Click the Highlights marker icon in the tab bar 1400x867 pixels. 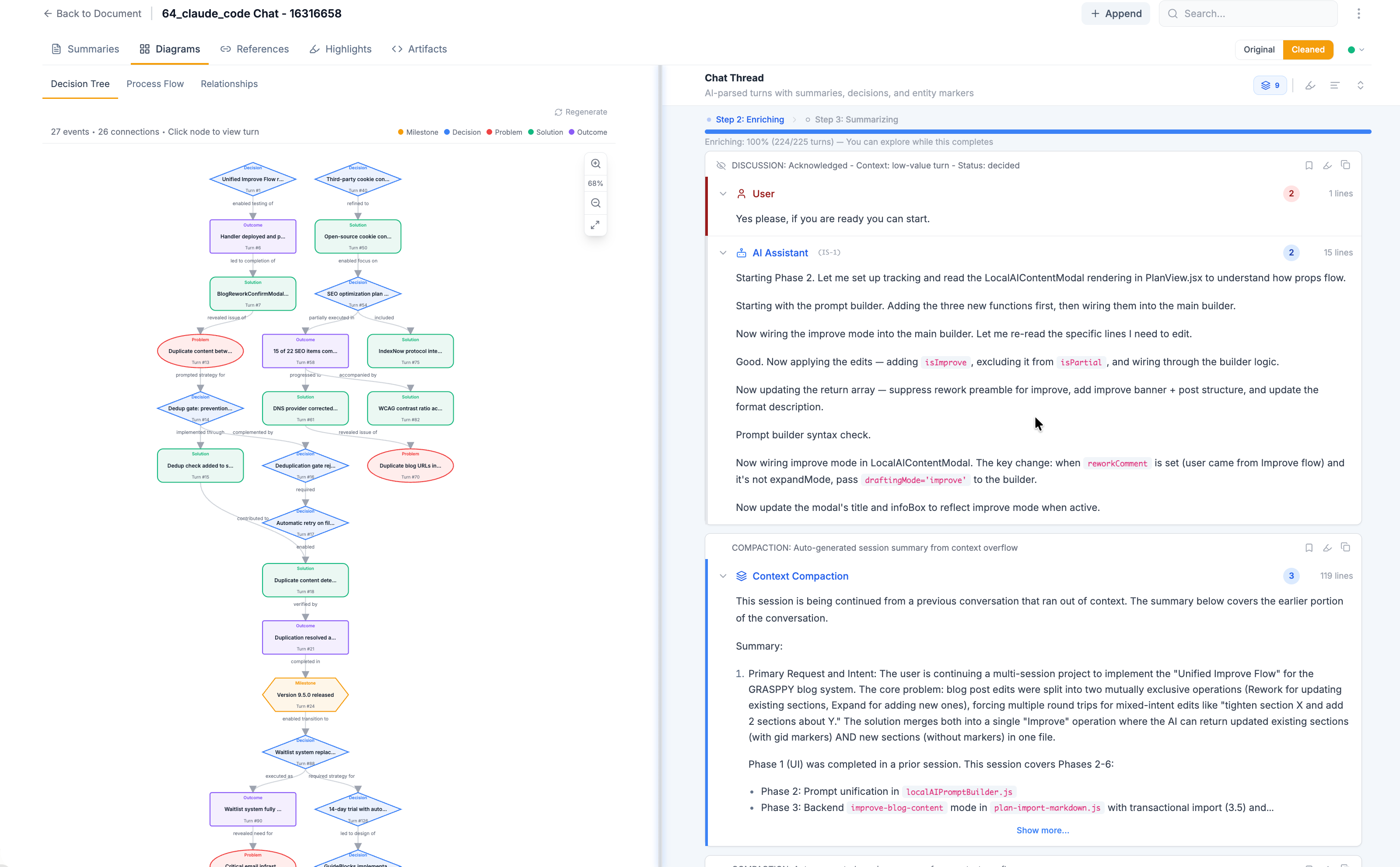pos(314,49)
